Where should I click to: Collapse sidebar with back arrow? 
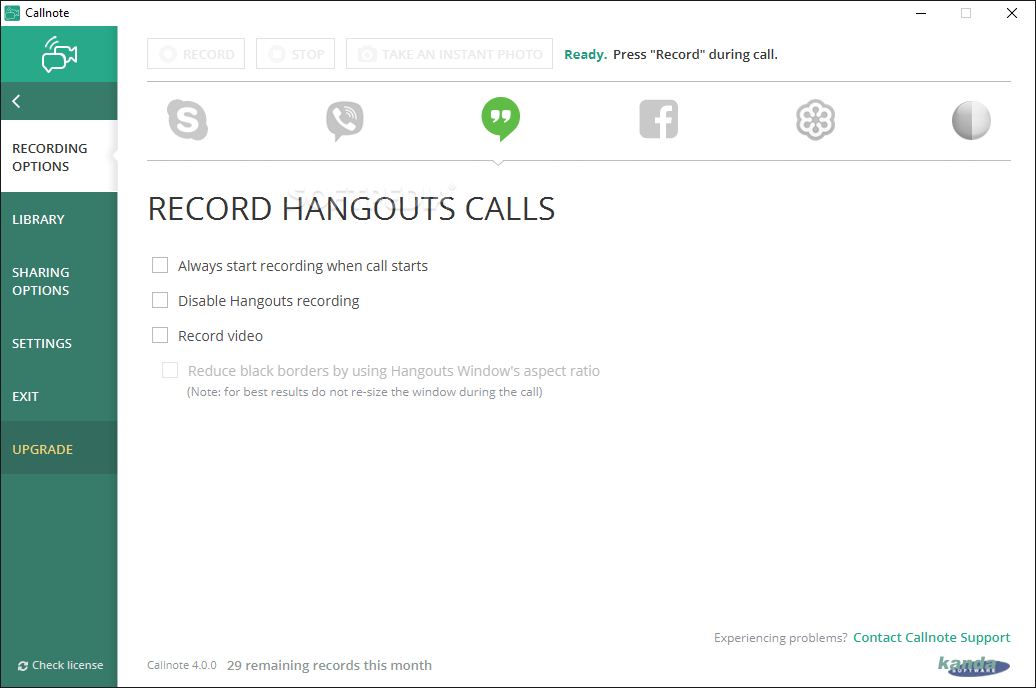tap(17, 101)
